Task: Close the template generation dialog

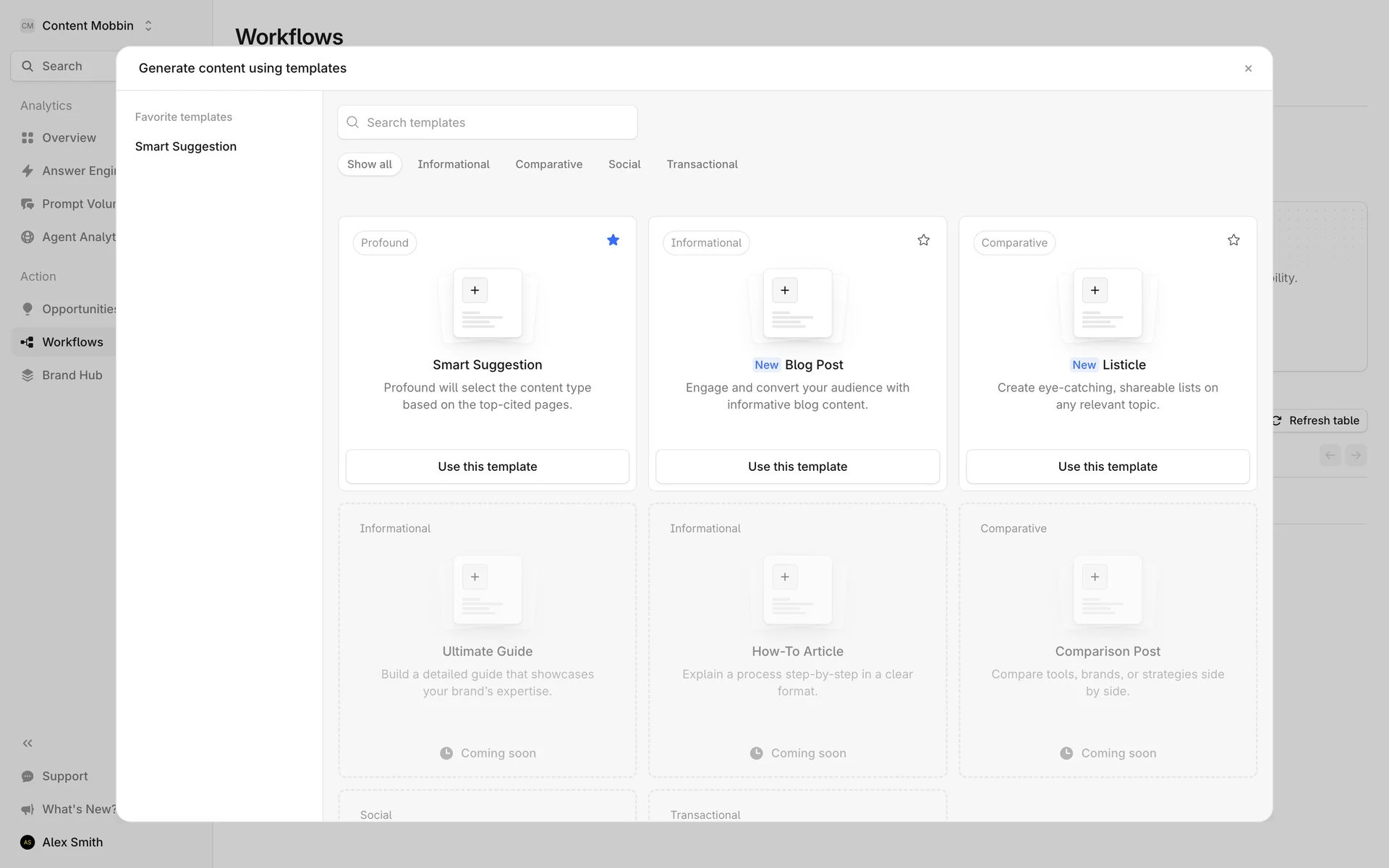Action: pyautogui.click(x=1248, y=69)
